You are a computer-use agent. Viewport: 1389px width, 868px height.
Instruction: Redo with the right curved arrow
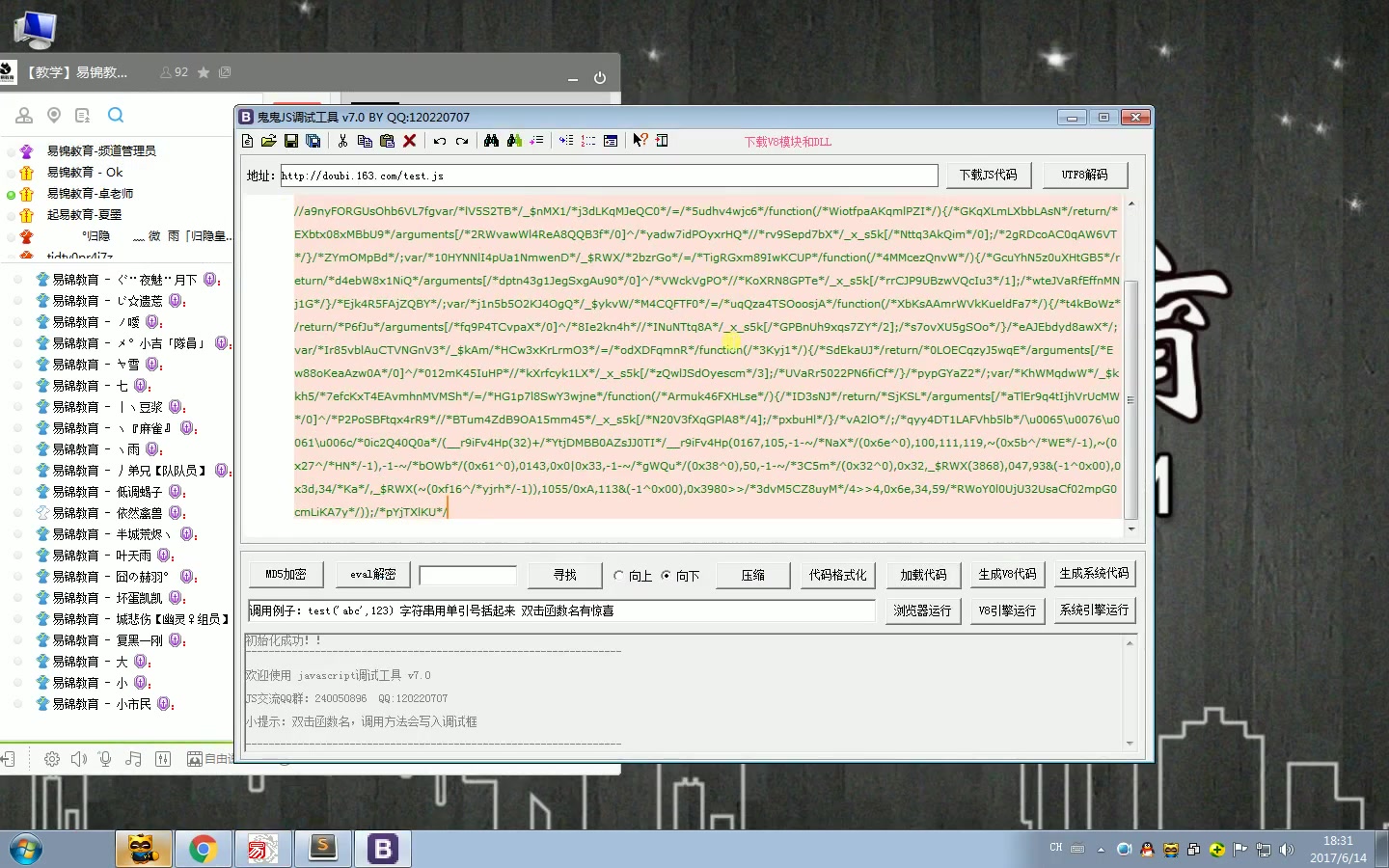[x=462, y=141]
